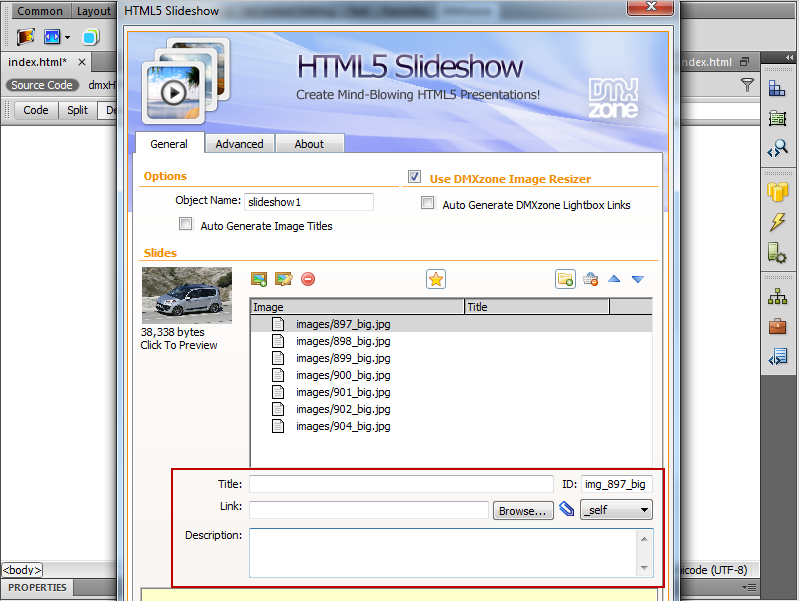
Task: Click description scrollbar up arrow
Action: tap(645, 539)
